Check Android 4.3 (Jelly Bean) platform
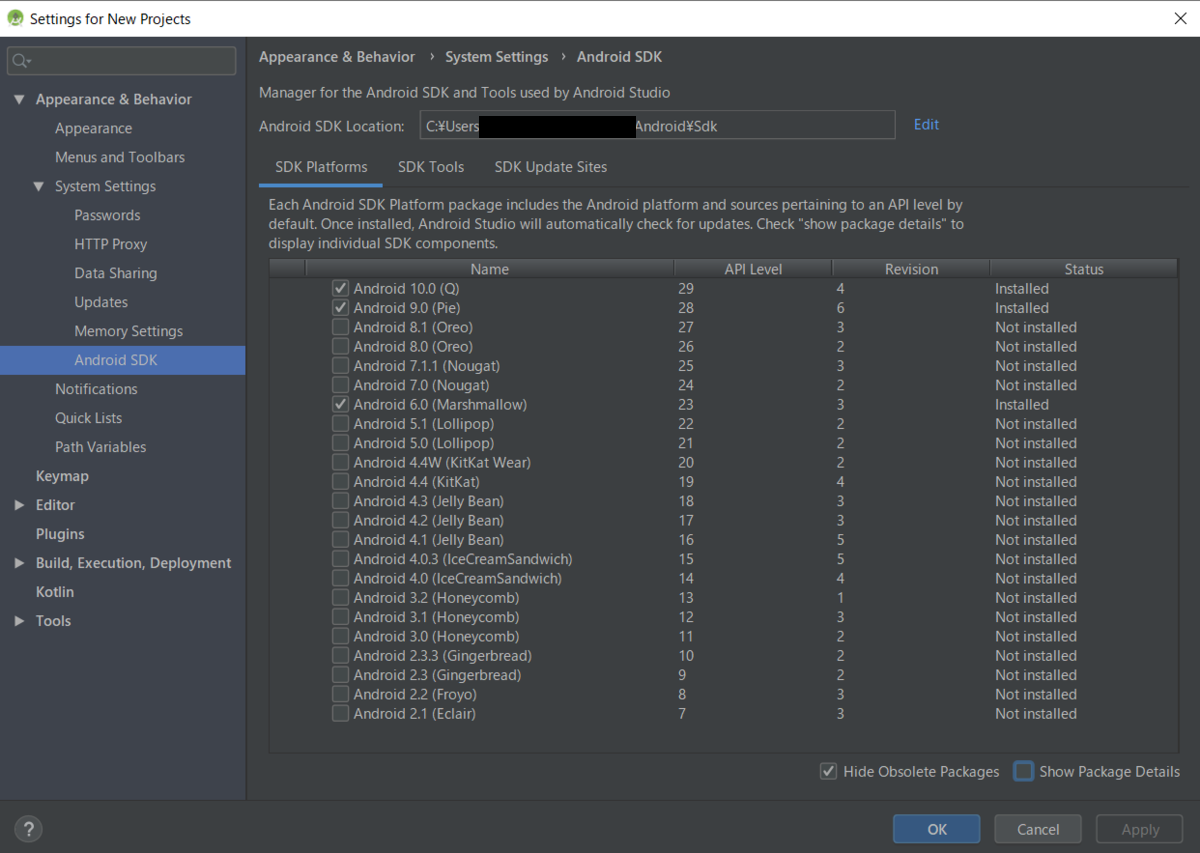This screenshot has height=853, width=1200. pos(341,501)
